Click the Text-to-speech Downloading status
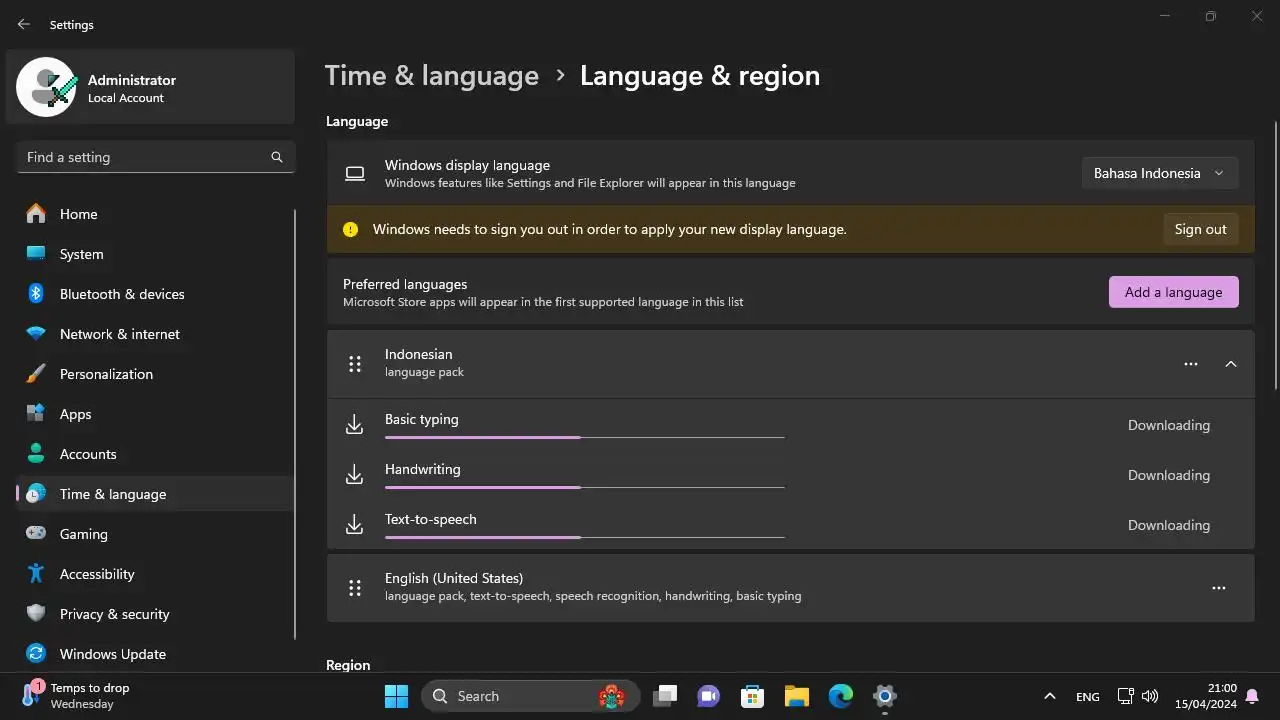Screen dimensions: 1280x720 1169,525
